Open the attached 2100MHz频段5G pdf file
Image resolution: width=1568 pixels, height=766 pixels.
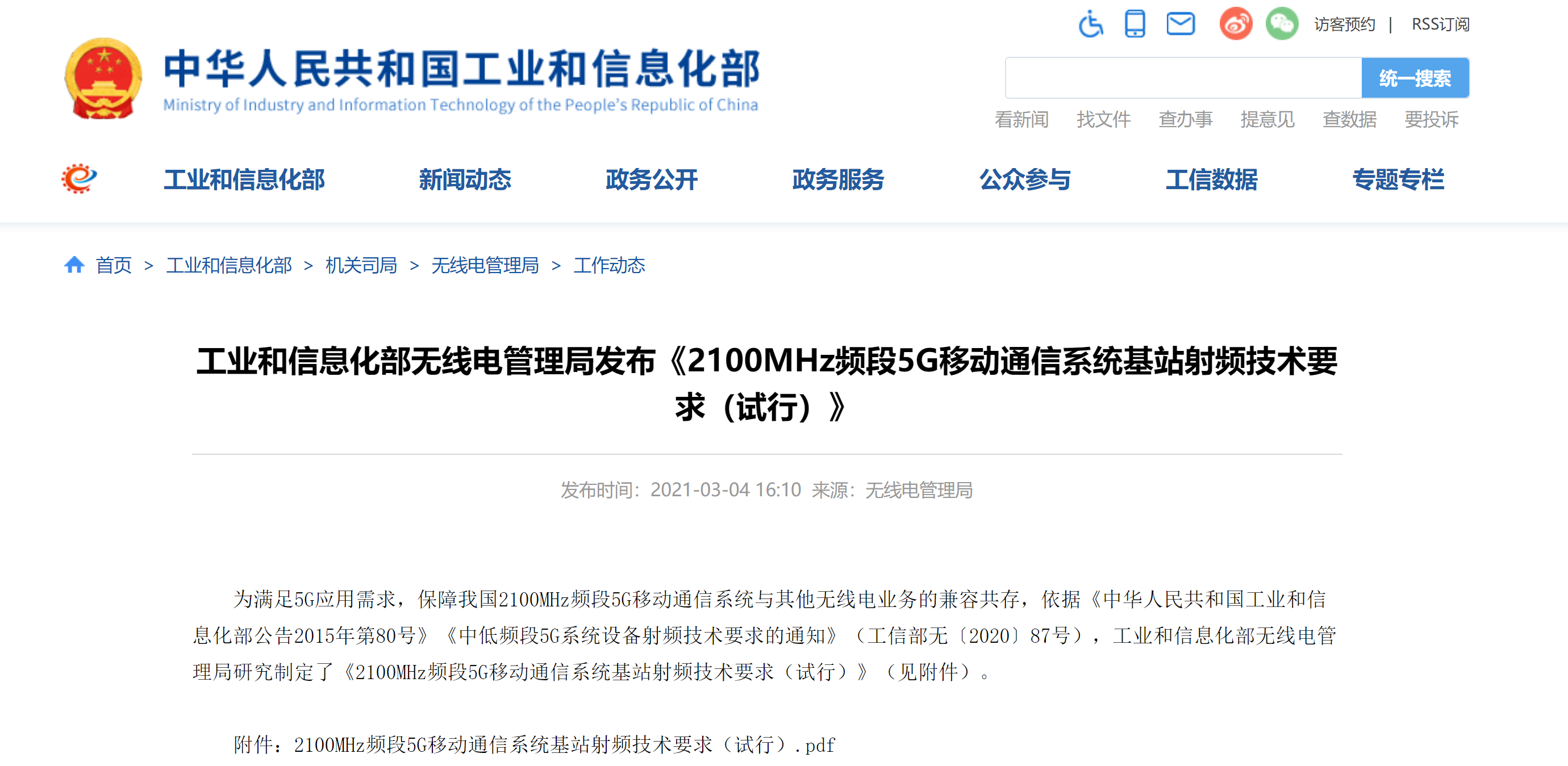535,744
